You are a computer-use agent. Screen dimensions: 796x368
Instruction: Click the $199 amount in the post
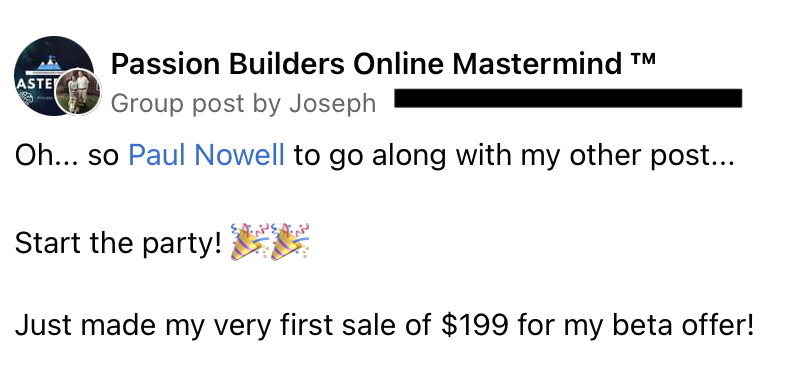pyautogui.click(x=474, y=326)
